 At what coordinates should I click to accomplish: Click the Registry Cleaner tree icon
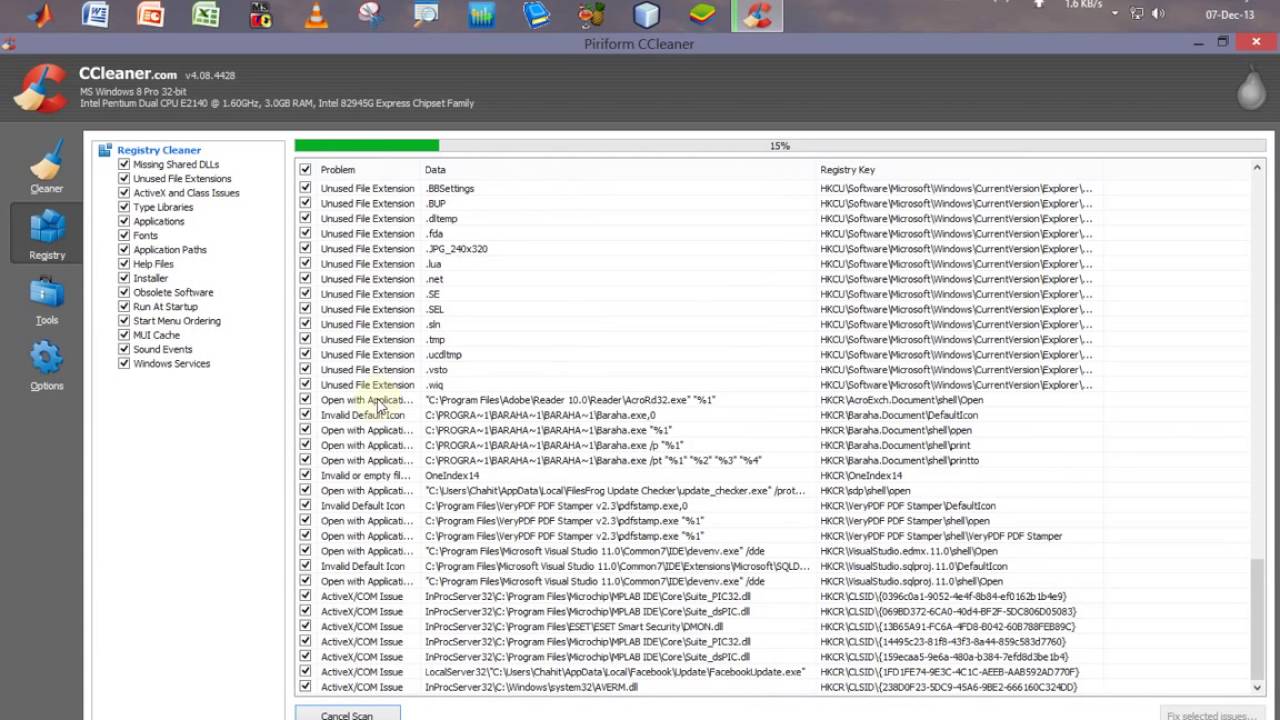click(x=105, y=150)
